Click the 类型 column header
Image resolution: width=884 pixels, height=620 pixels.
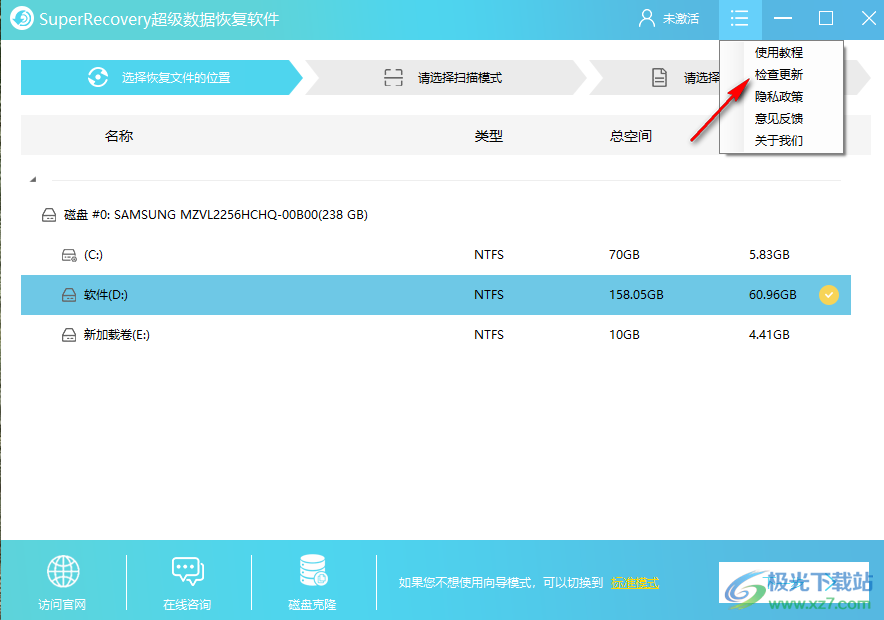pyautogui.click(x=489, y=136)
